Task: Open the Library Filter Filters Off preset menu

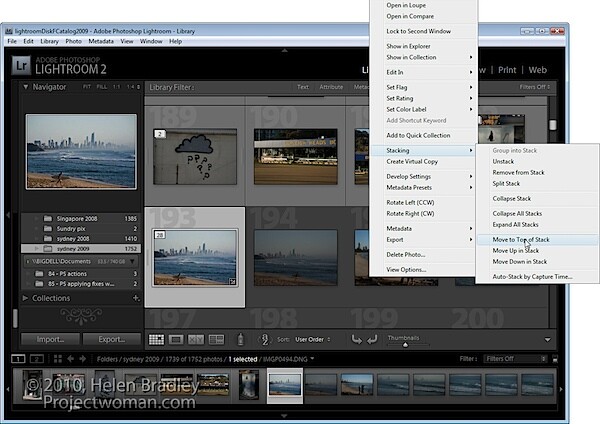Action: (535, 87)
